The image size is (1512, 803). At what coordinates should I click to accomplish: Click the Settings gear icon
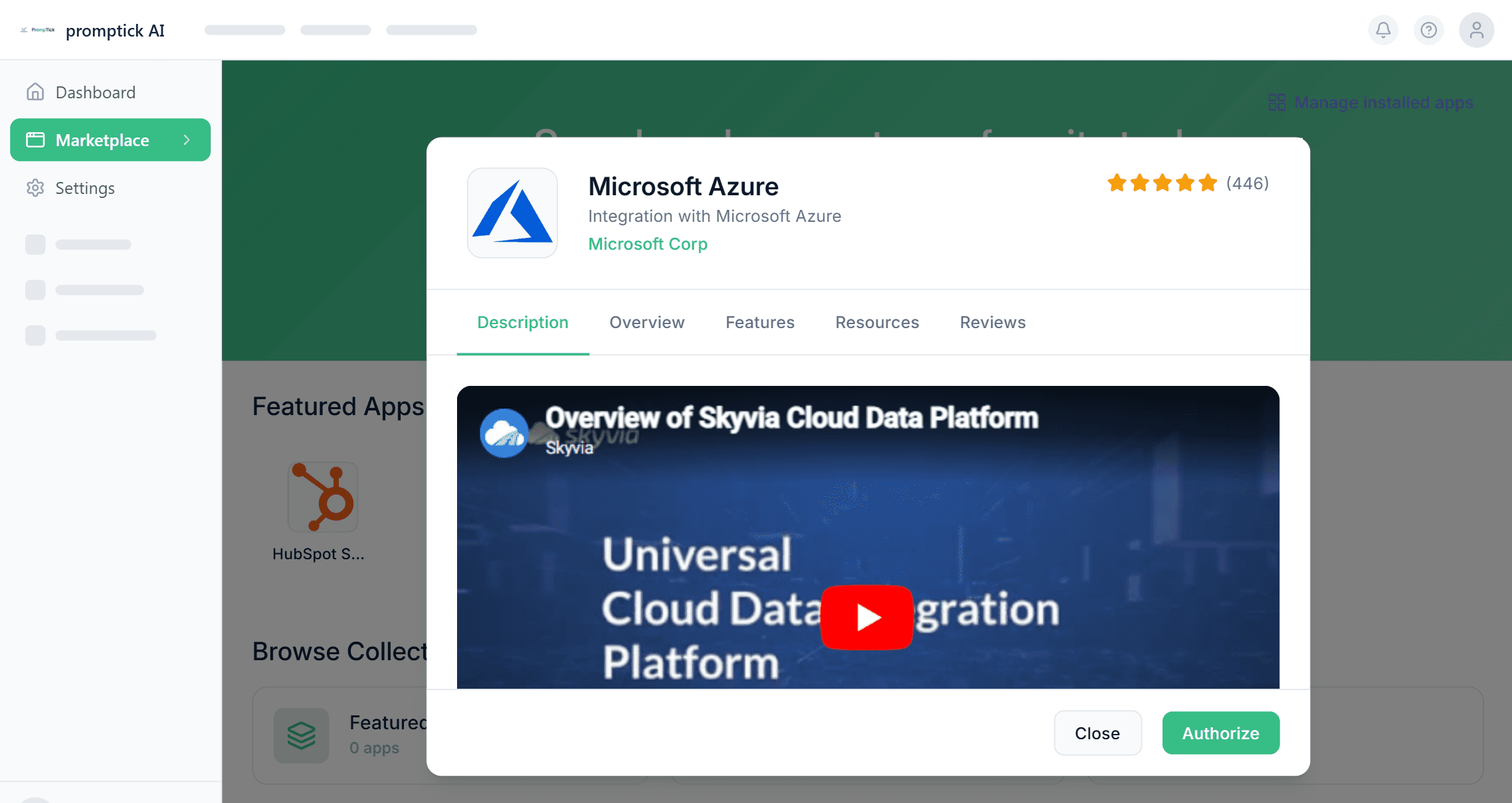(35, 188)
